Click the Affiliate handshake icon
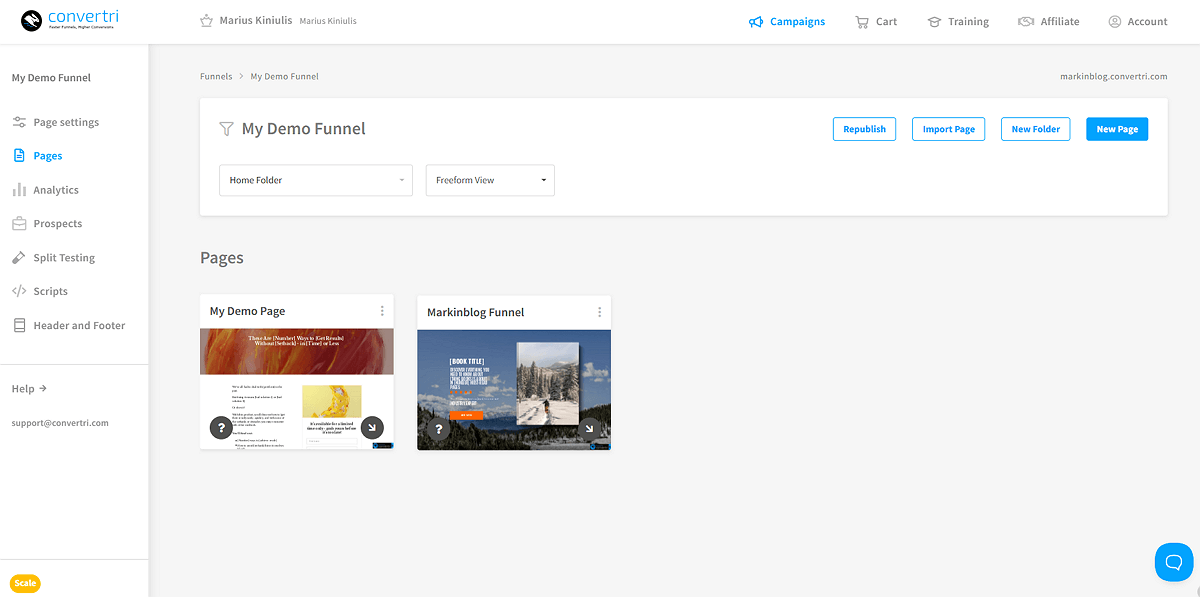 (x=1025, y=21)
